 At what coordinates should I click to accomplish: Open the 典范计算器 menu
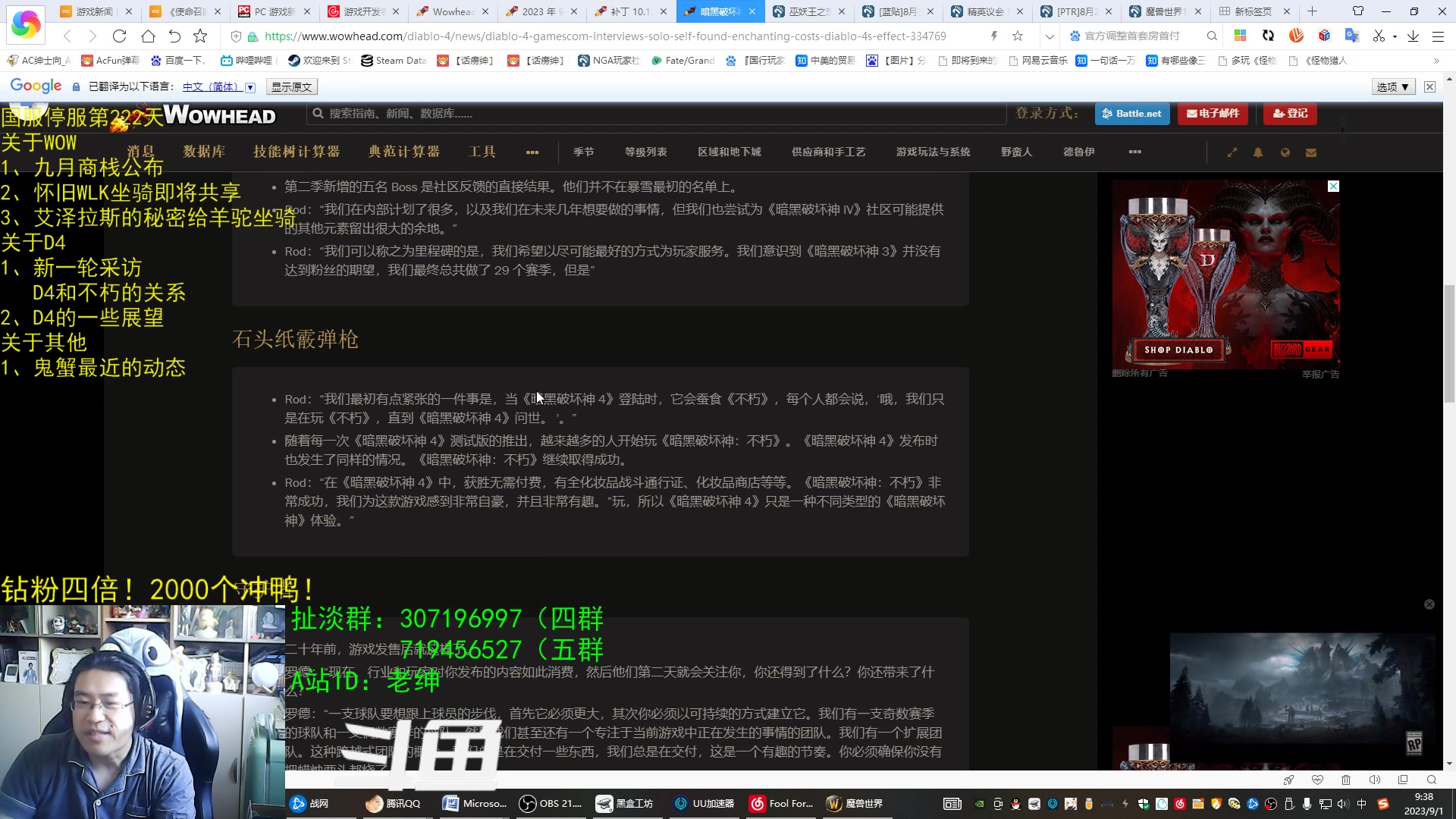pos(404,152)
